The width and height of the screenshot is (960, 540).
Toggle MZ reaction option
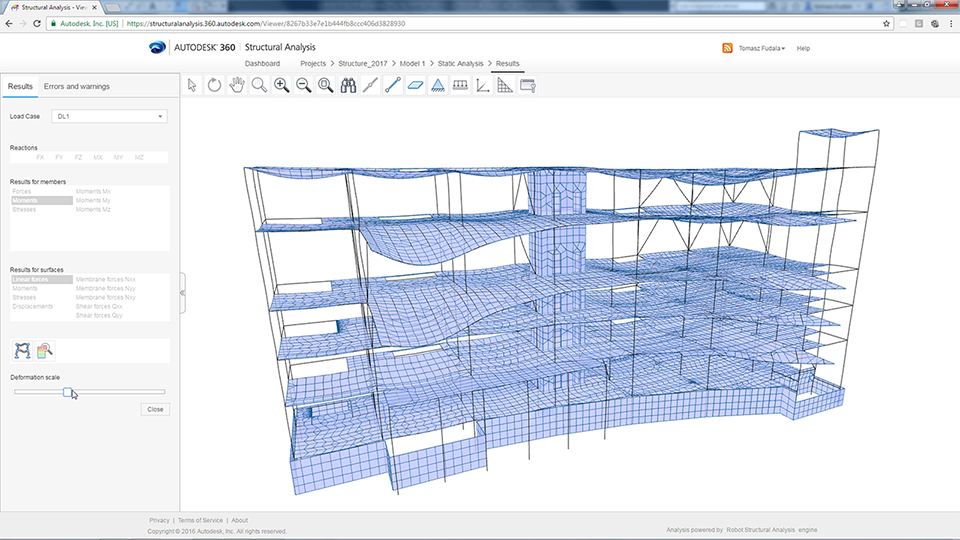click(x=139, y=157)
